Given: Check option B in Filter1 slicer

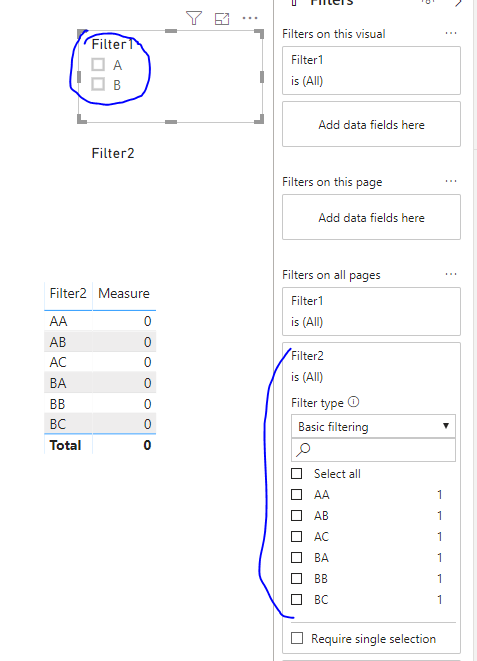Looking at the screenshot, I should [x=98, y=84].
